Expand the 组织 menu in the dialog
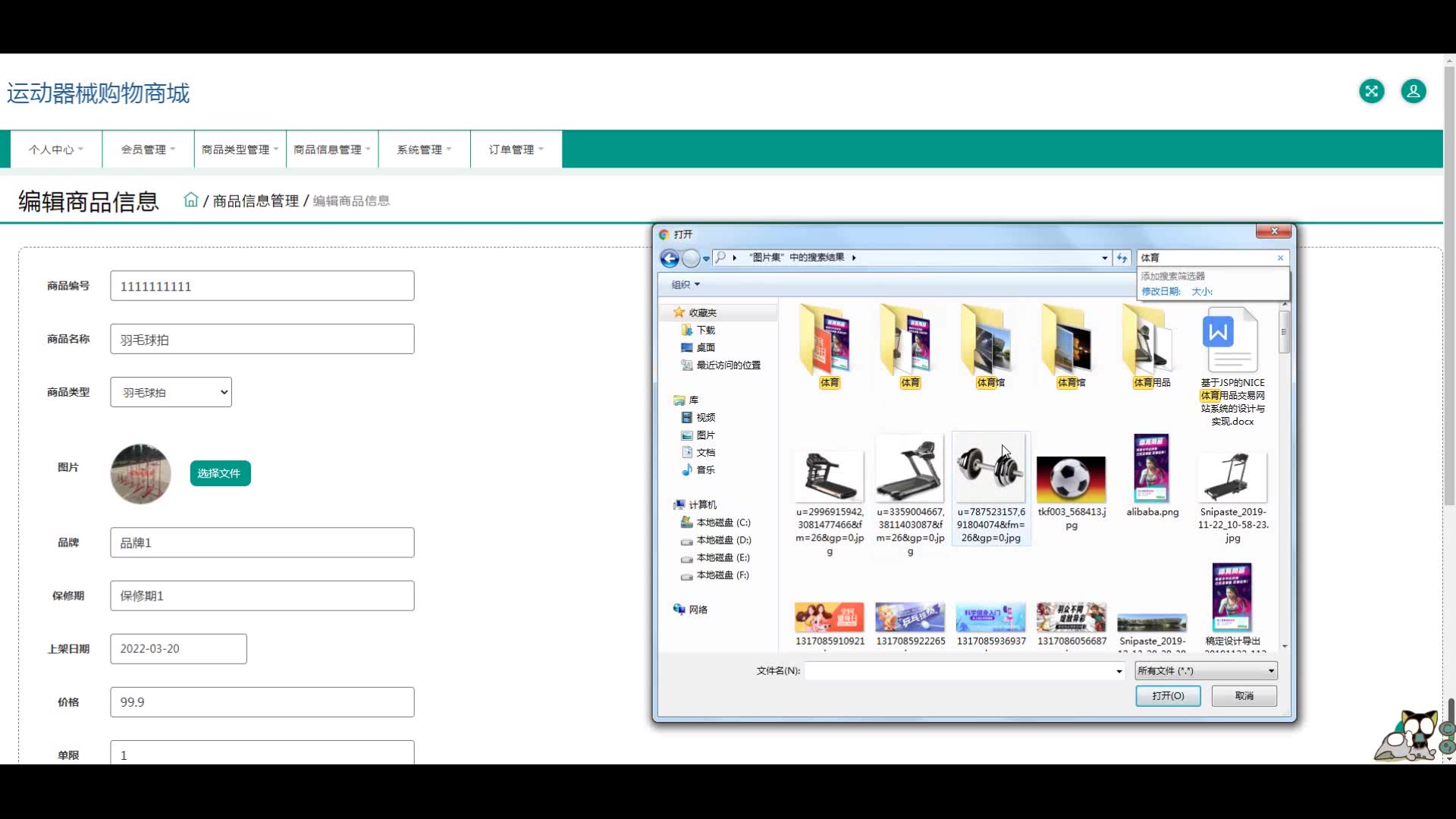The image size is (1456, 819). click(685, 284)
